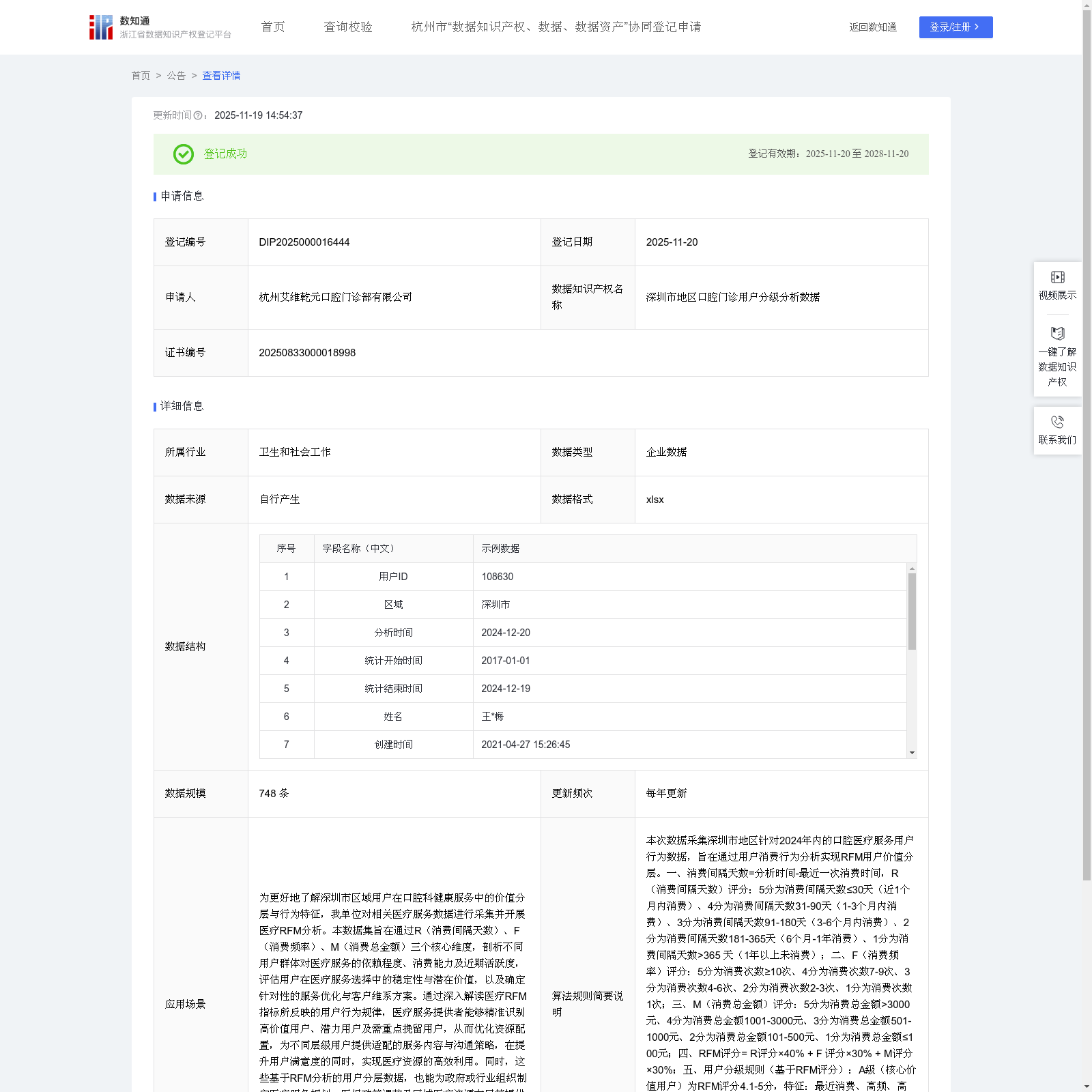
Task: Click the arrow on 登录/注册 button
Action: tap(977, 27)
